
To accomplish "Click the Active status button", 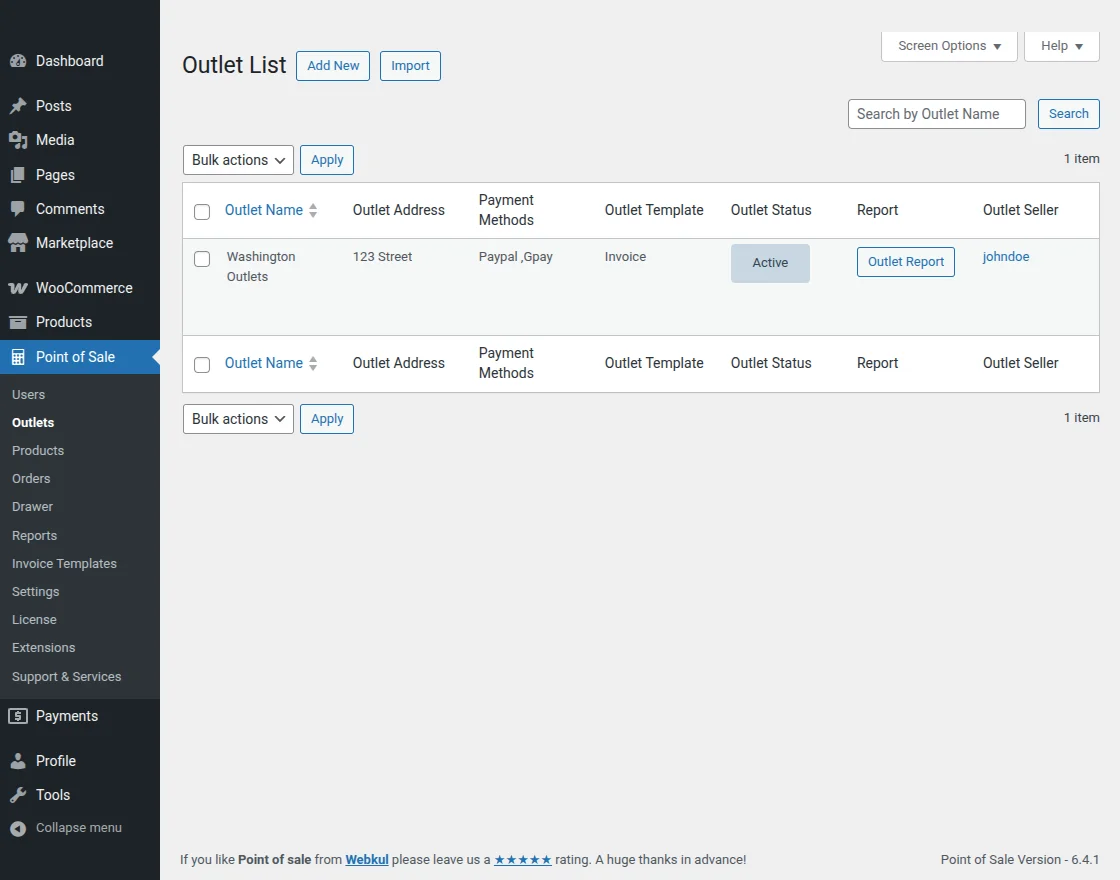I will [770, 263].
